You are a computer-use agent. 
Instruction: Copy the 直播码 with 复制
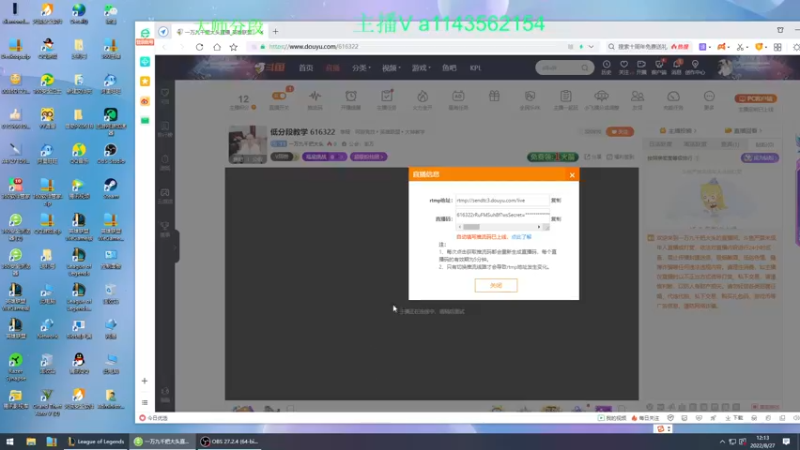(556, 219)
